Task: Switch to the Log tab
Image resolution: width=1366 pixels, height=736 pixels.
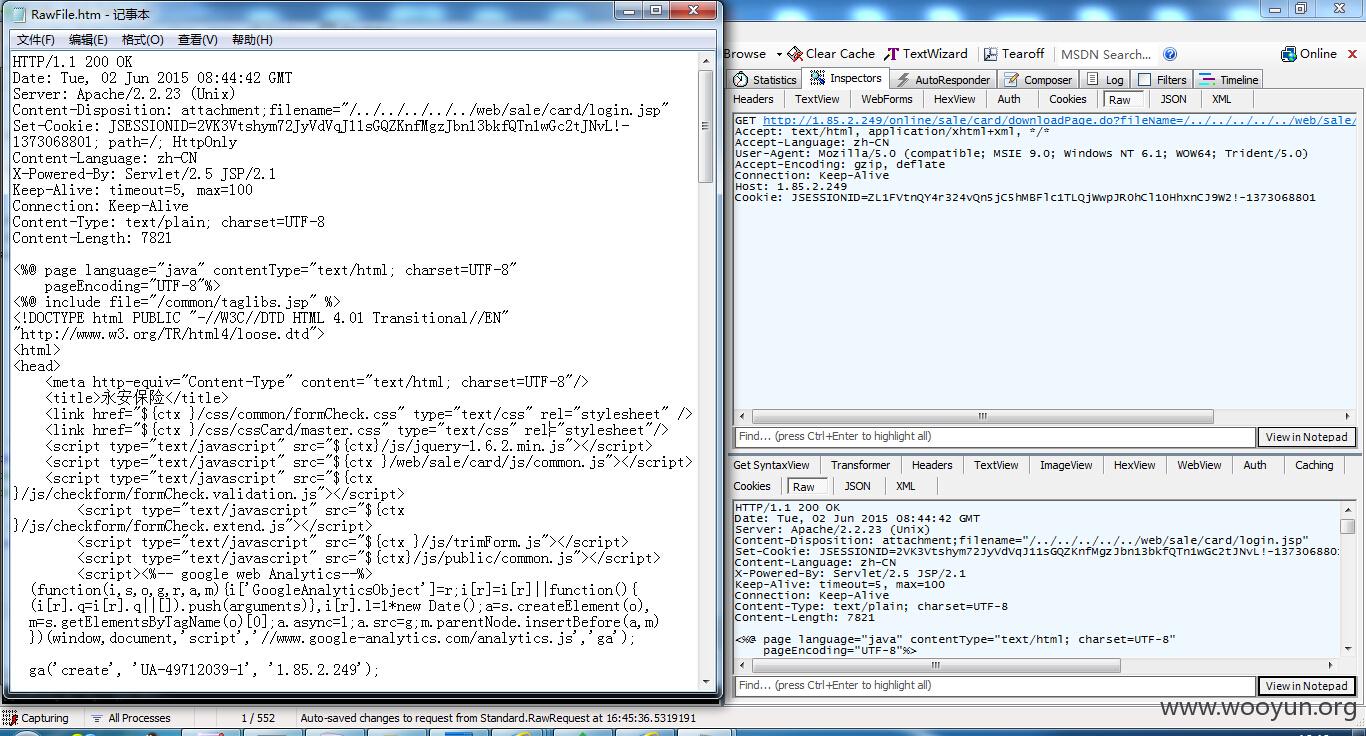Action: pos(1106,80)
